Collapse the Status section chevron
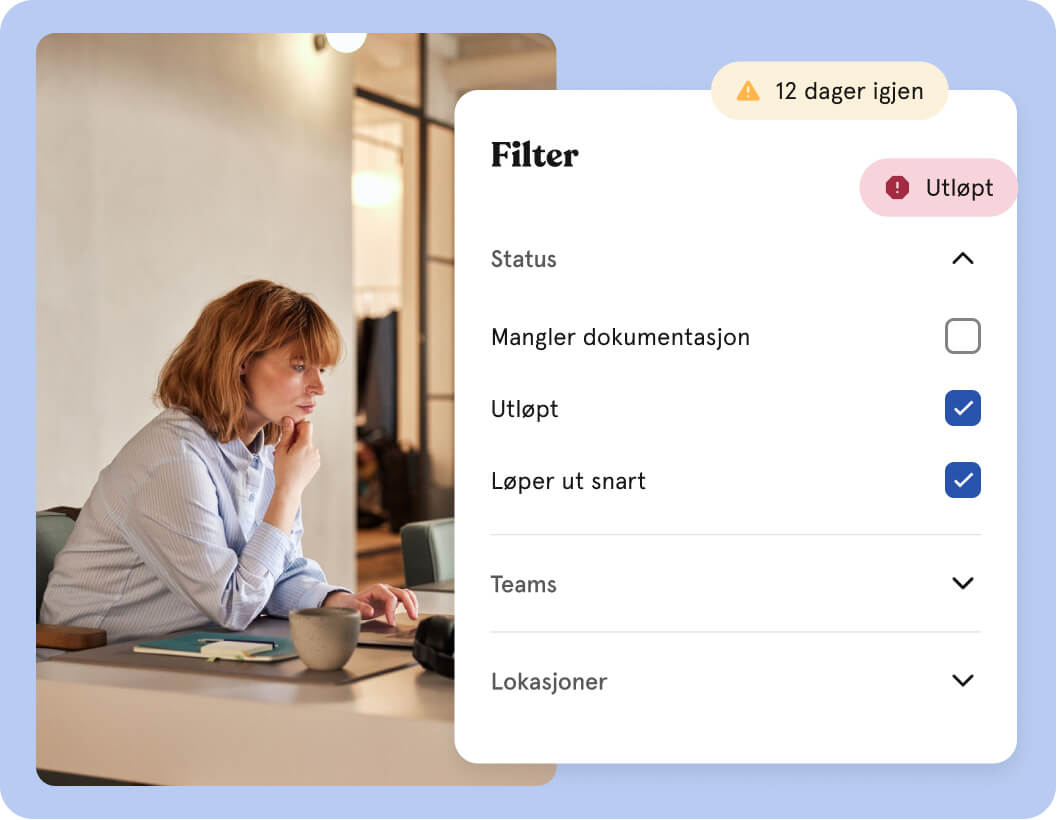The height and width of the screenshot is (820, 1057). (963, 258)
